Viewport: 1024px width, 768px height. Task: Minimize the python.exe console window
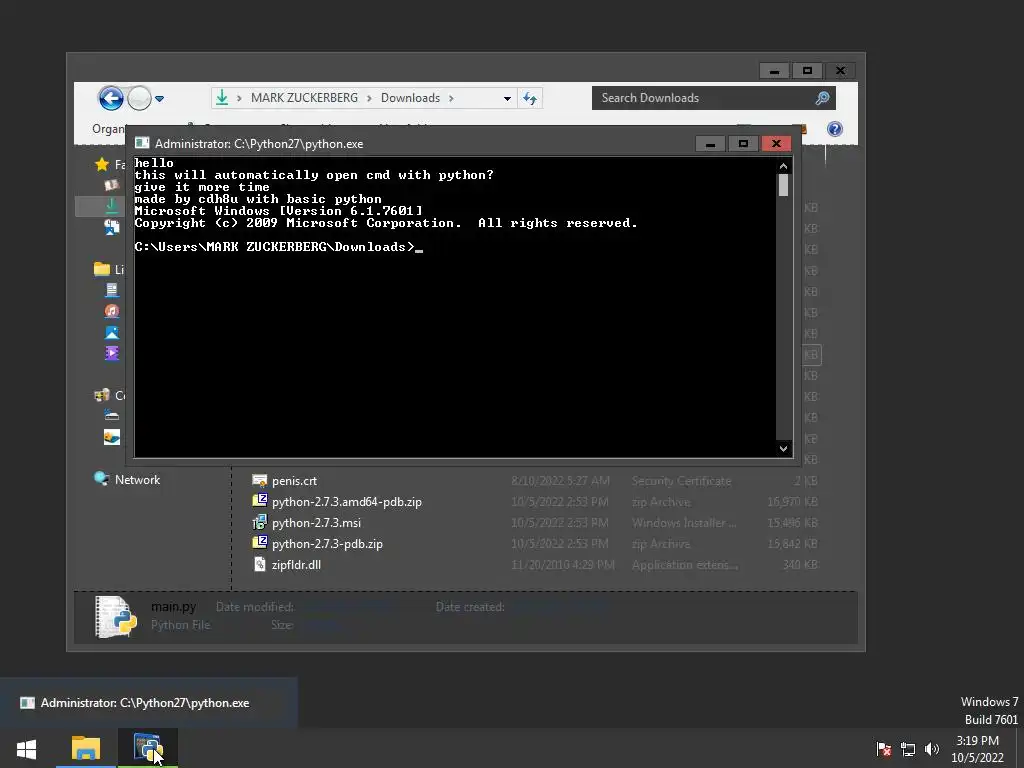(x=710, y=144)
